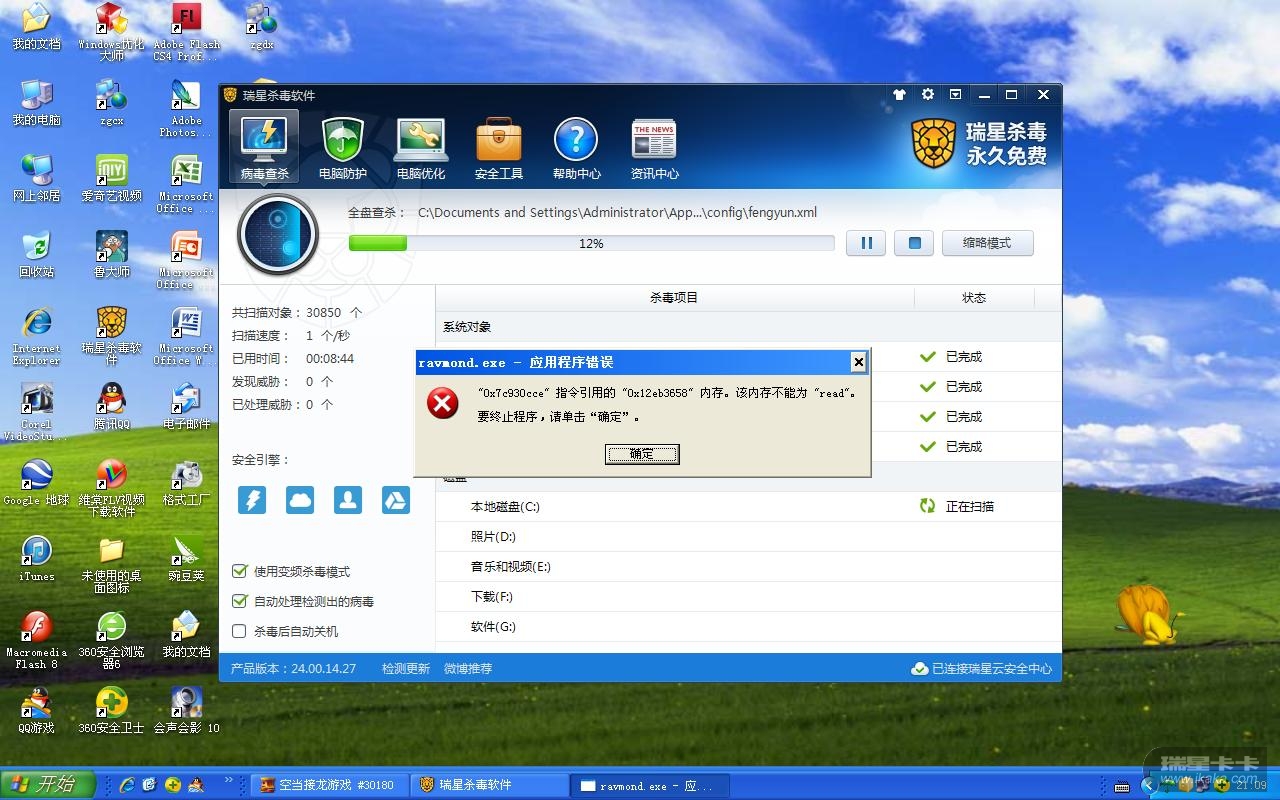Open 网上邻居 network icon

click(36, 178)
